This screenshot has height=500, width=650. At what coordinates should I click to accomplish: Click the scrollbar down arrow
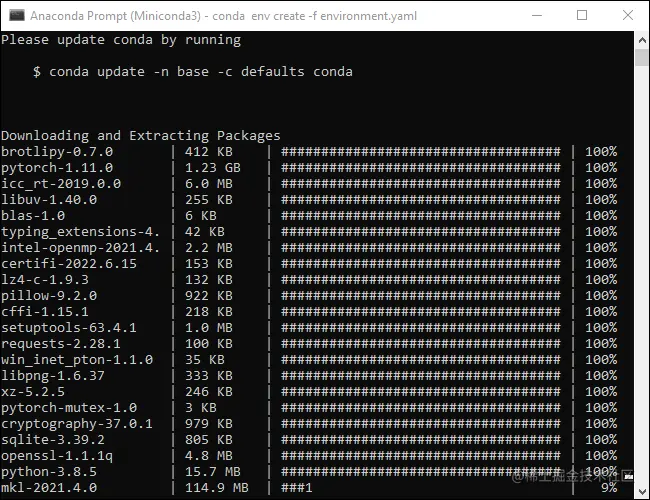point(642,492)
